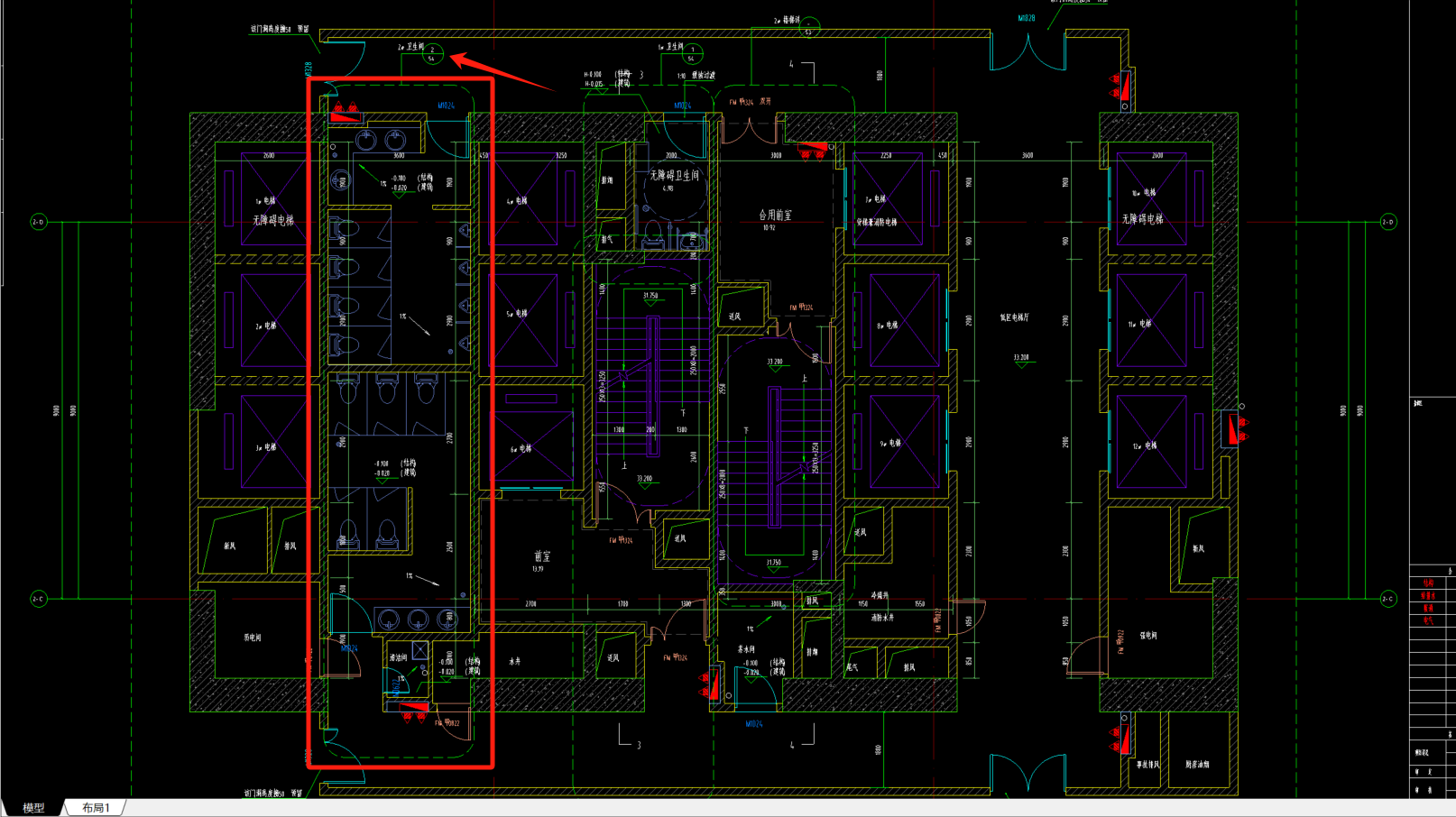Select the 水井 label
Screen dimensions: 1456x817
515,662
